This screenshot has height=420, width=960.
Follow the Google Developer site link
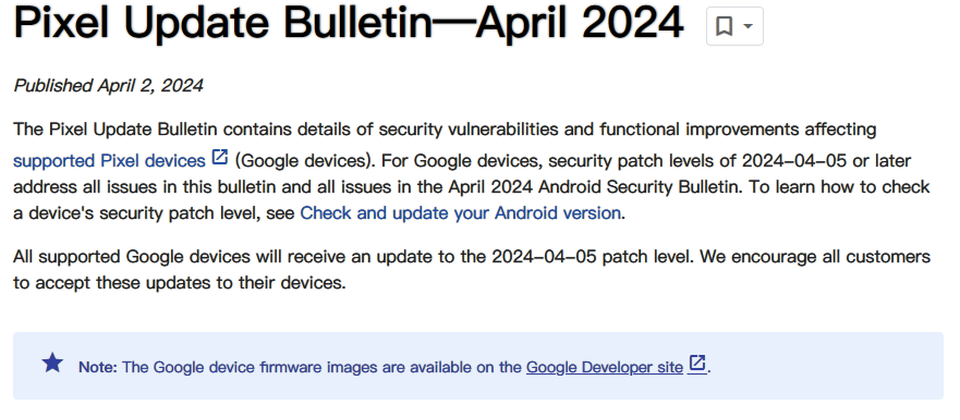604,367
